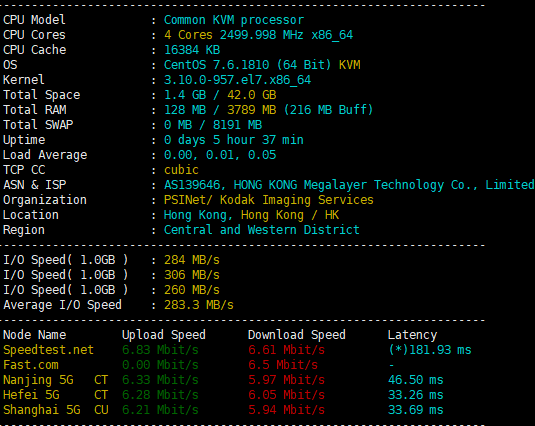This screenshot has height=426, width=535.
Task: Select Central and Western District region text
Action: 262,230
